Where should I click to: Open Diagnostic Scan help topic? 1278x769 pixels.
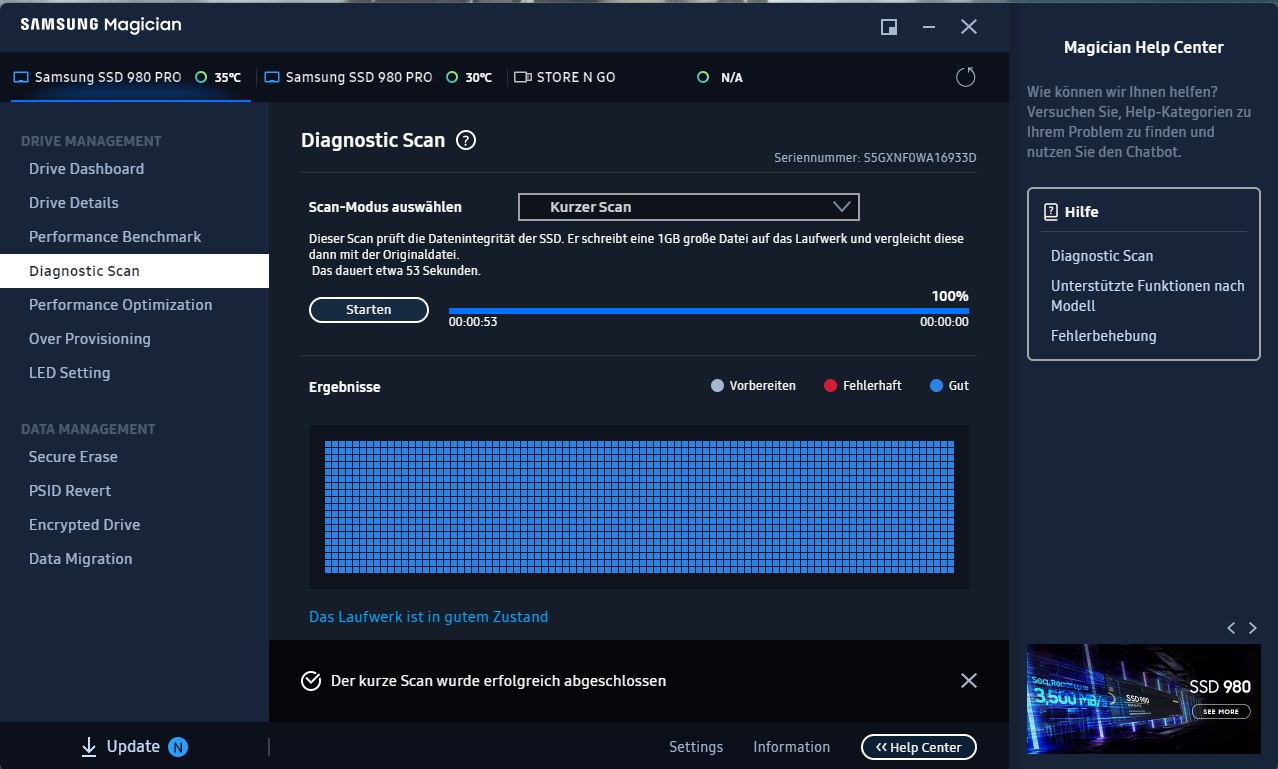click(1102, 256)
